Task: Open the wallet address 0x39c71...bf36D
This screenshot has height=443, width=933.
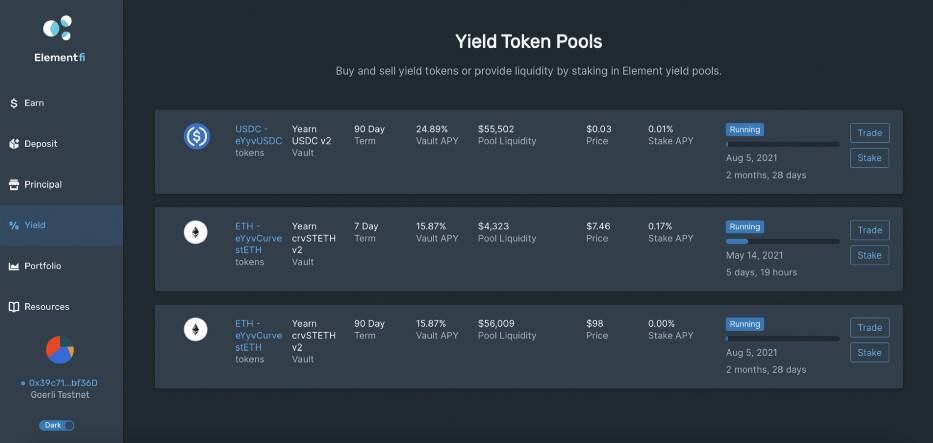Action: click(x=63, y=383)
